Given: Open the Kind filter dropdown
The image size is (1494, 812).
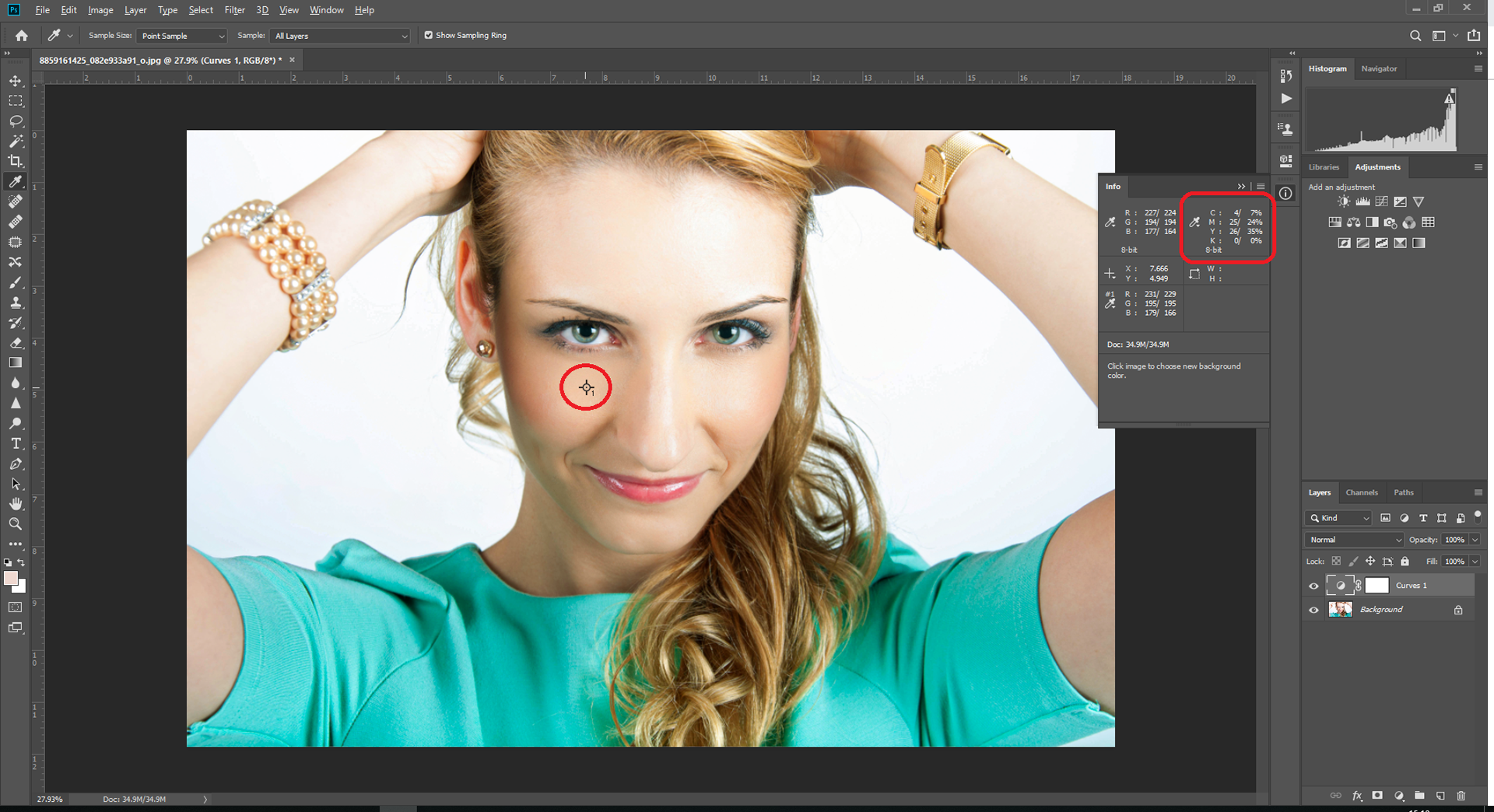Looking at the screenshot, I should pyautogui.click(x=1338, y=518).
